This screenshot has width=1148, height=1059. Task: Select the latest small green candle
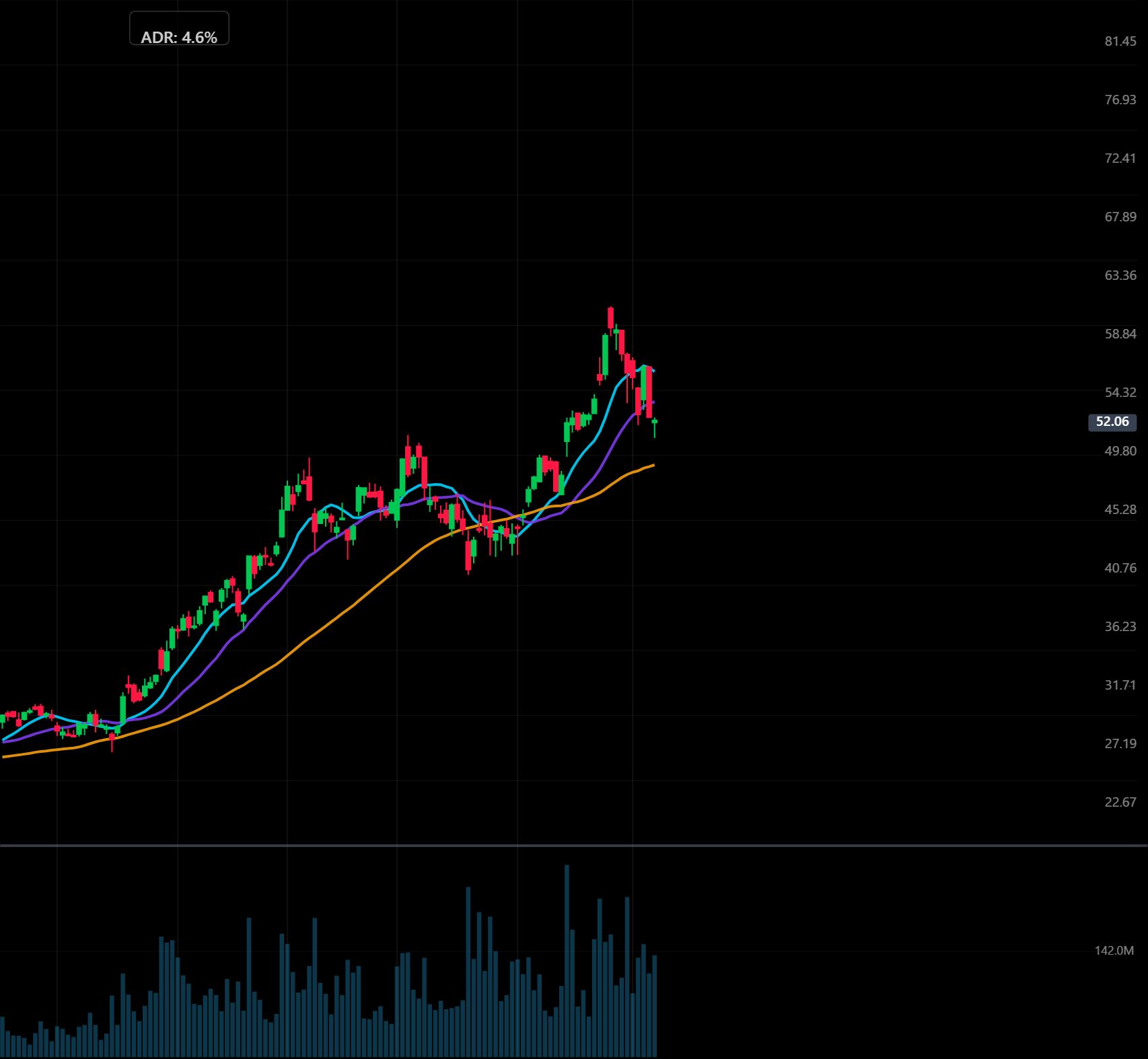(x=654, y=423)
